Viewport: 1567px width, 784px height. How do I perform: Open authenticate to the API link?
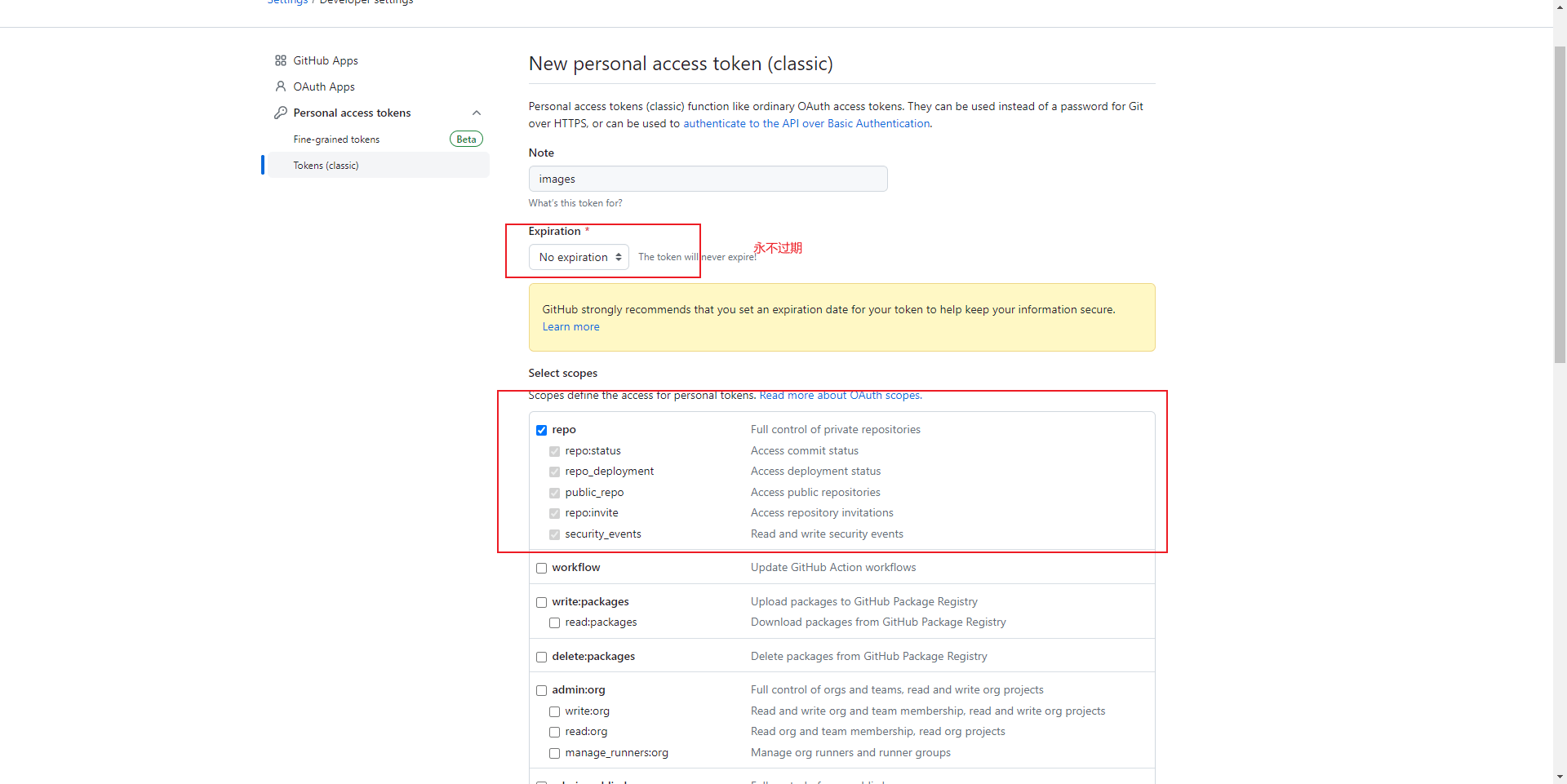click(806, 124)
